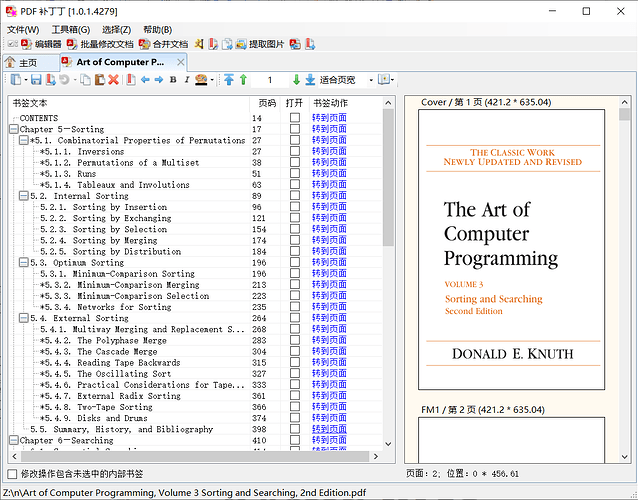Click the bookmark tree vertical scrollbar thumb
The width and height of the screenshot is (638, 500).
click(388, 177)
